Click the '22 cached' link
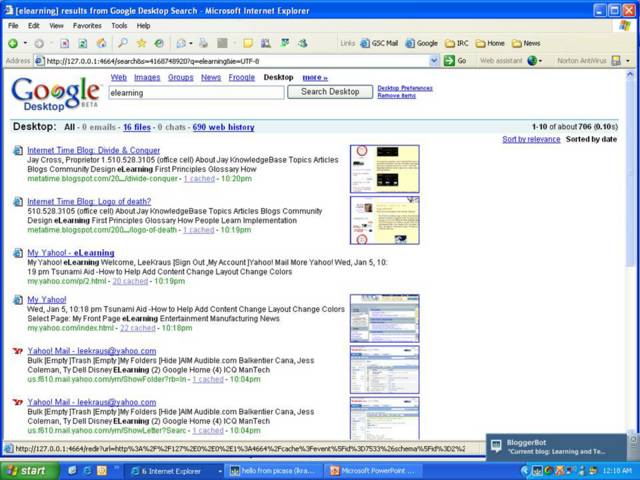Image resolution: width=640 pixels, height=480 pixels. pyautogui.click(x=138, y=328)
